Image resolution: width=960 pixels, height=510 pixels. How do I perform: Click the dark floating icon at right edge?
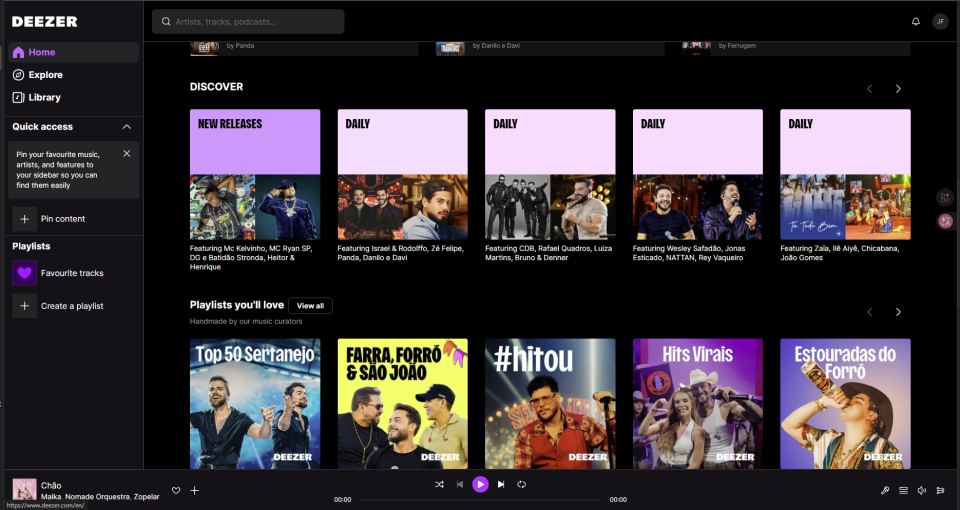pos(945,198)
